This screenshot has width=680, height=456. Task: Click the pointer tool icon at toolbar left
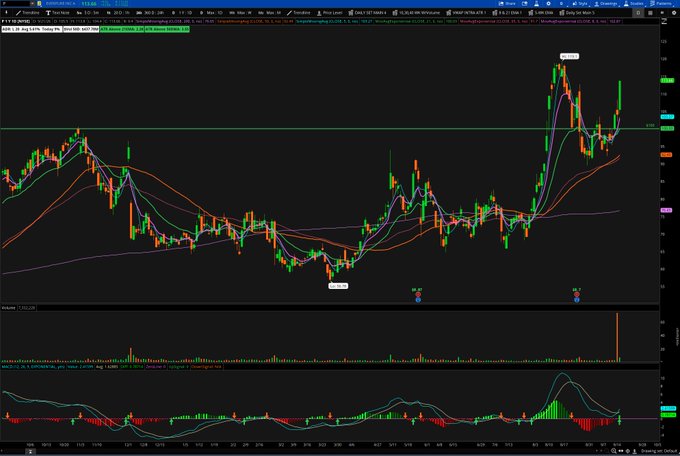pyautogui.click(x=6, y=13)
